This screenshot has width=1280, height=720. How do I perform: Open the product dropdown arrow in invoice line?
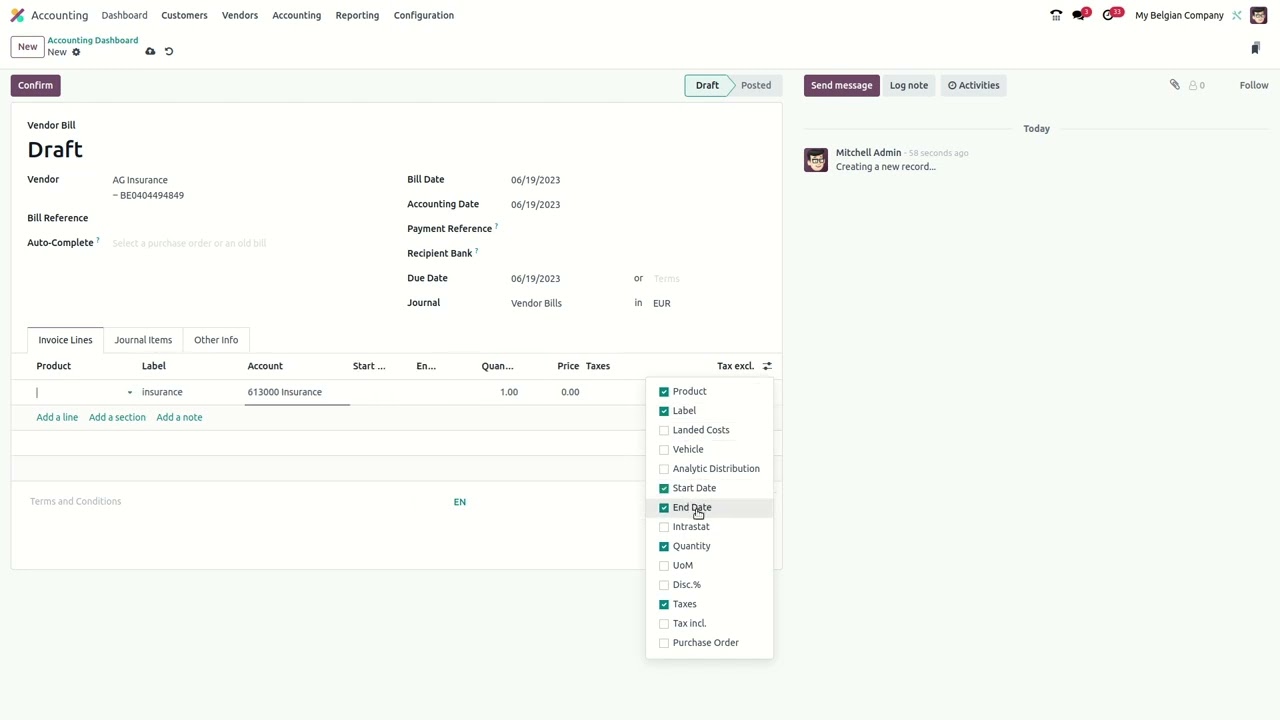[x=129, y=392]
